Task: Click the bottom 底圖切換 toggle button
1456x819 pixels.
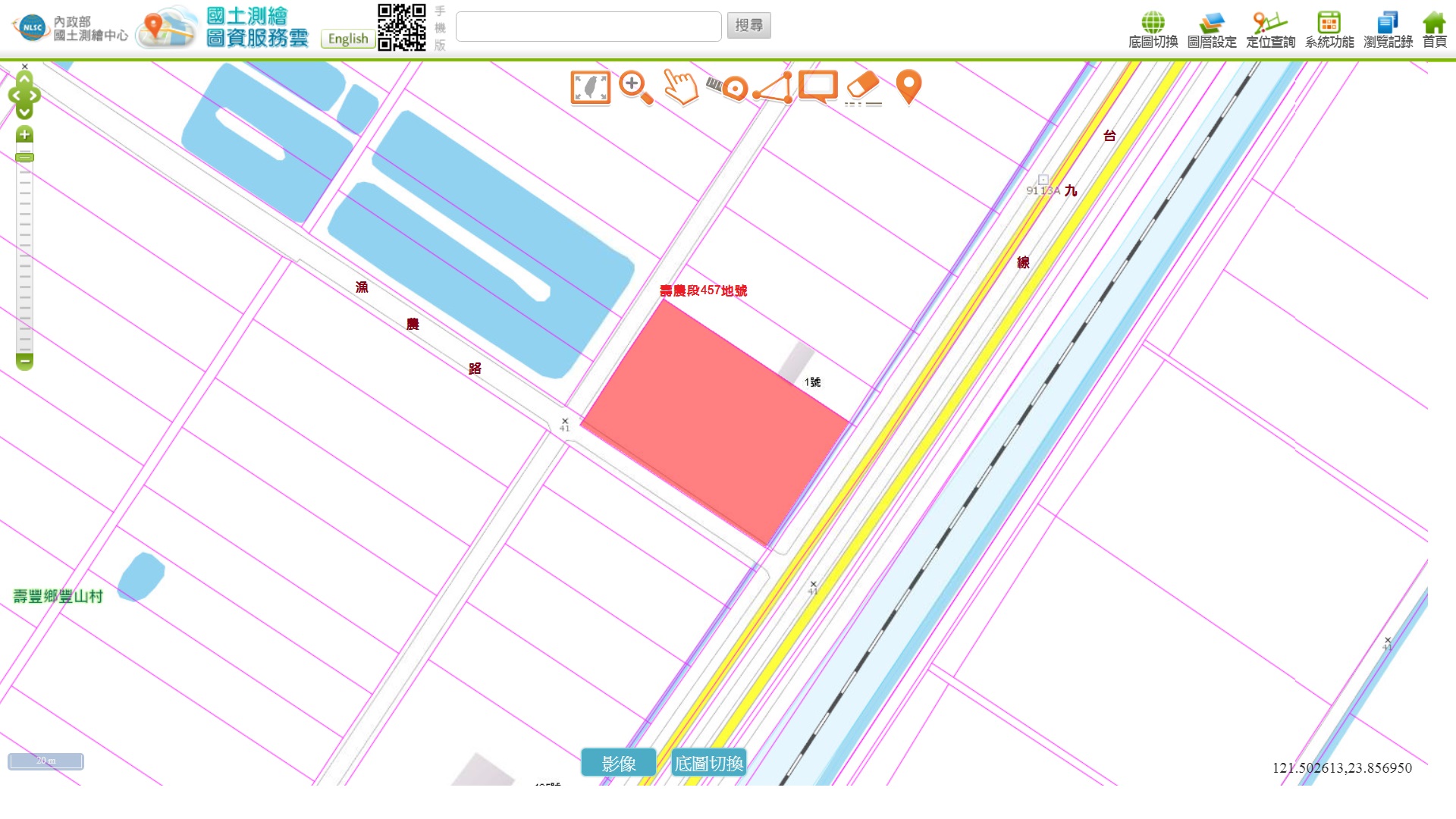Action: pos(708,763)
